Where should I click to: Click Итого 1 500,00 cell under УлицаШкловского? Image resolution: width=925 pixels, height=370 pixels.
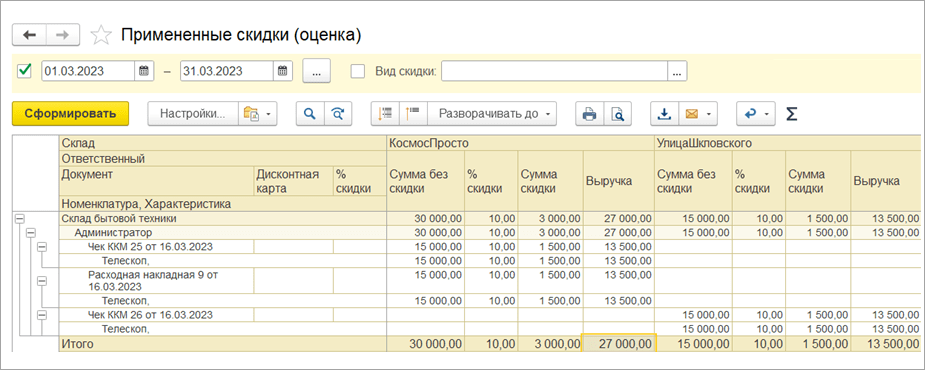coord(818,343)
